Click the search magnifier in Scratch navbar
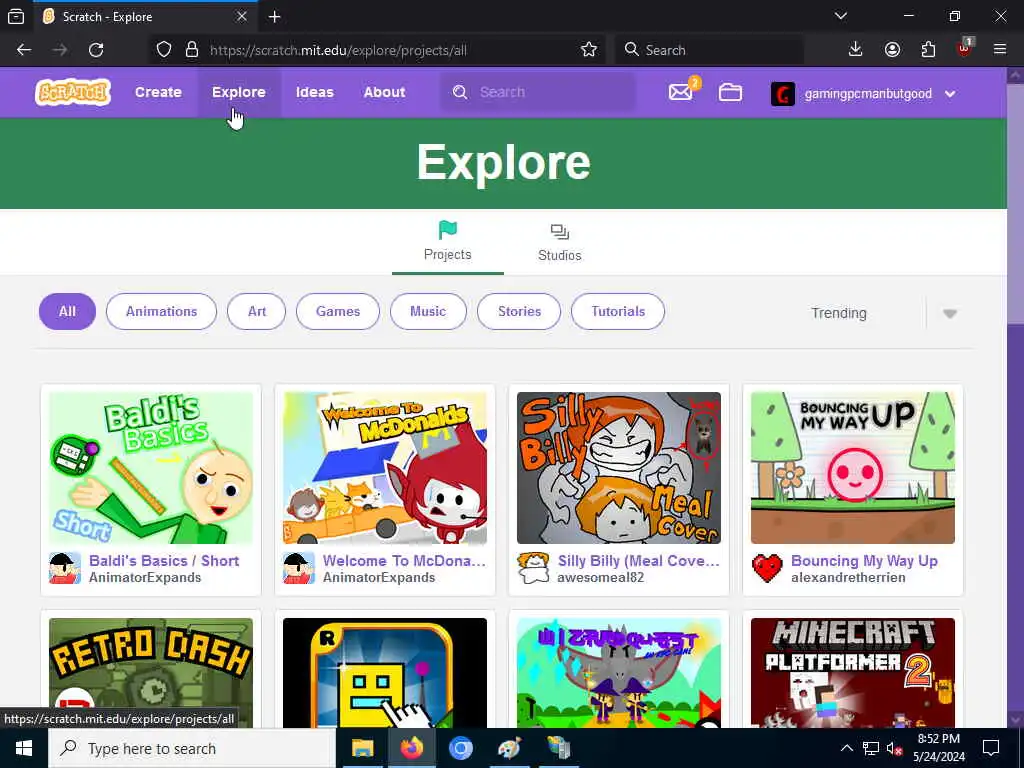The height and width of the screenshot is (768, 1024). point(460,92)
